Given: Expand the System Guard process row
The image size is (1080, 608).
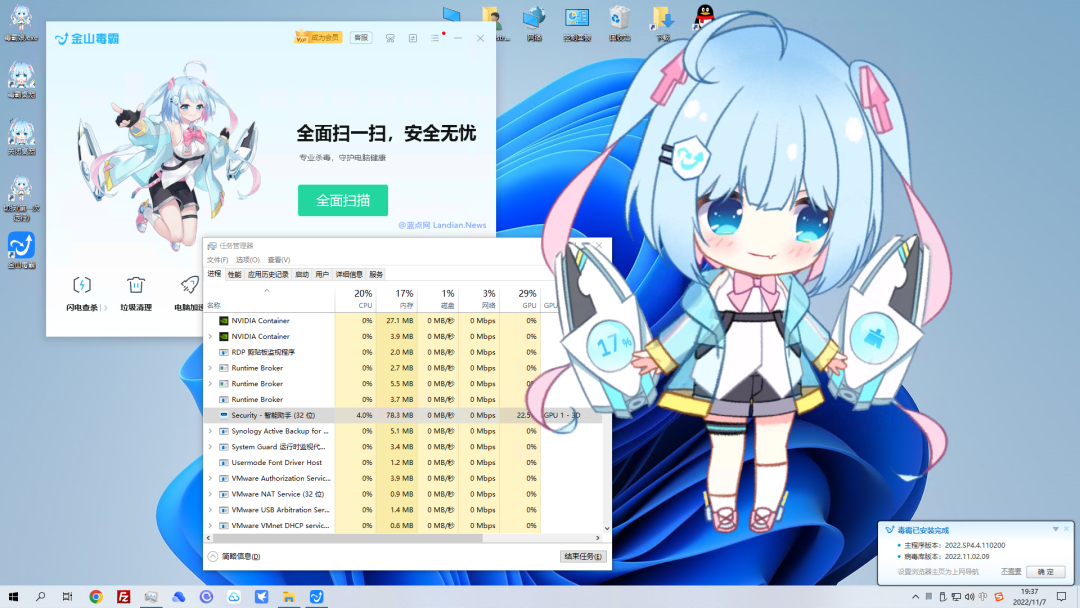Looking at the screenshot, I should pos(210,448).
